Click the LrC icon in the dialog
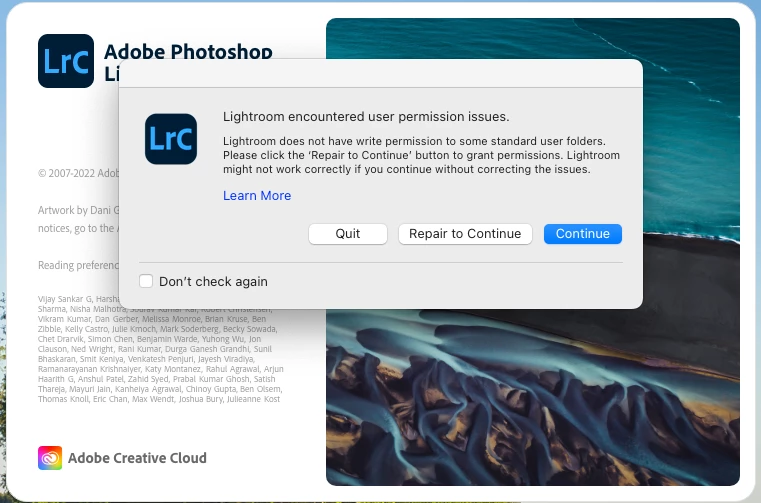The height and width of the screenshot is (503, 761). [x=171, y=139]
